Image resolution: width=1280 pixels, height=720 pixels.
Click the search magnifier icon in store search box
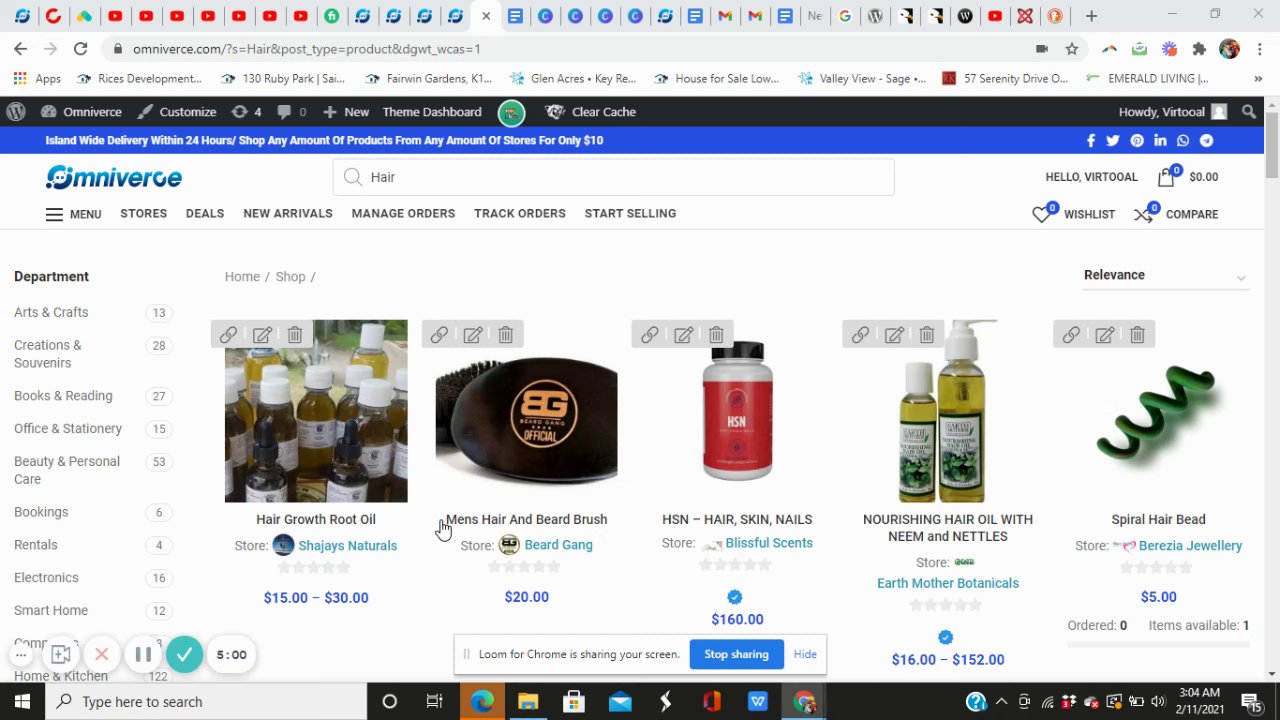(x=352, y=177)
